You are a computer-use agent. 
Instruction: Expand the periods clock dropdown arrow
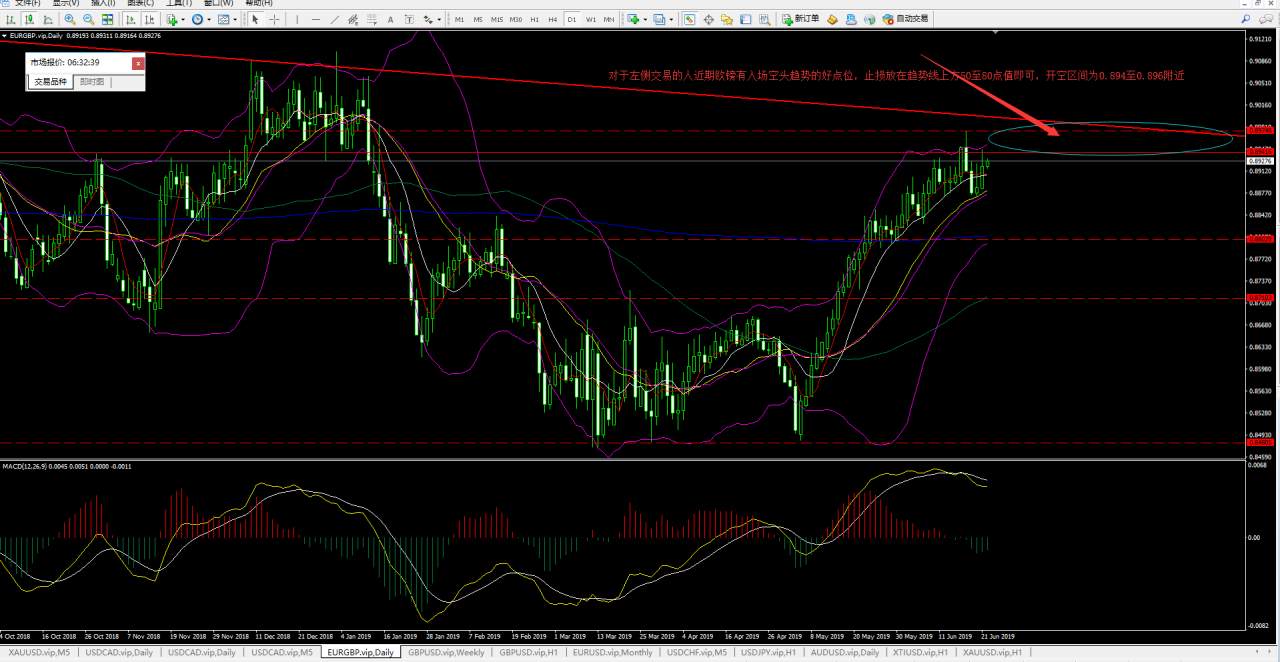[x=209, y=19]
